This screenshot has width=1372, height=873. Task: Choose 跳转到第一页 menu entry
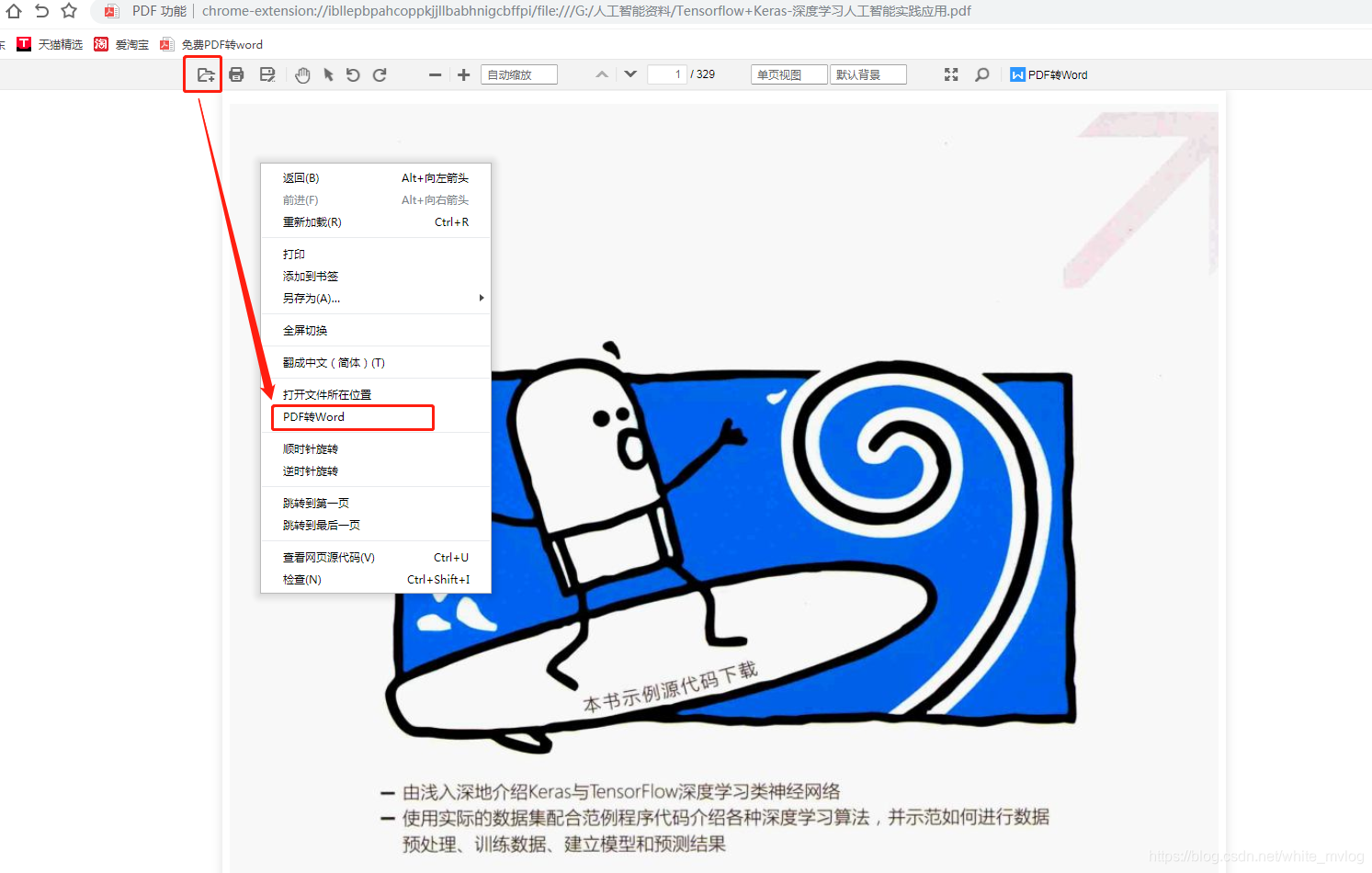click(376, 504)
